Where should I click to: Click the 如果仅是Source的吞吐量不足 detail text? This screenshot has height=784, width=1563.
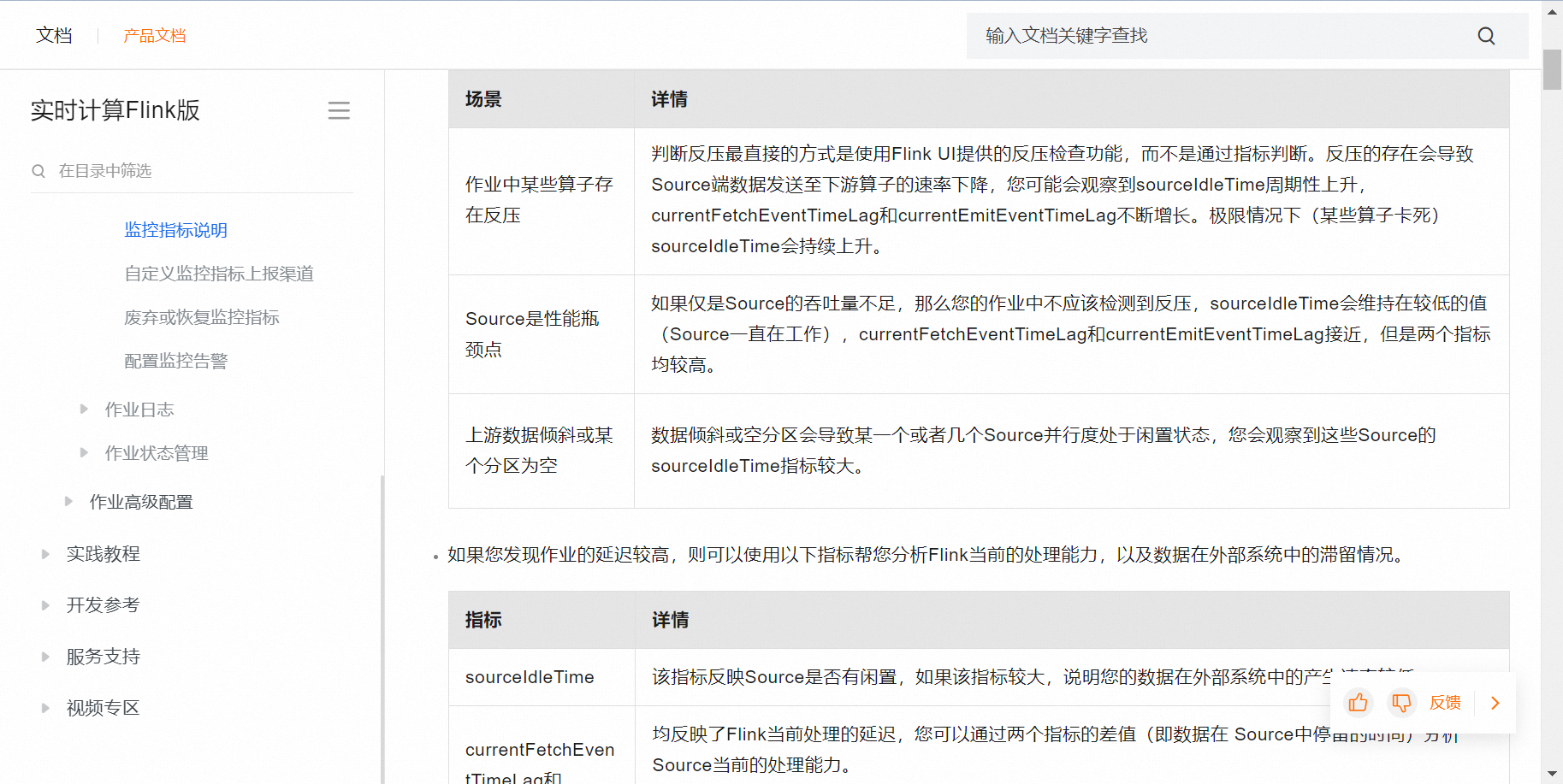(x=1071, y=334)
